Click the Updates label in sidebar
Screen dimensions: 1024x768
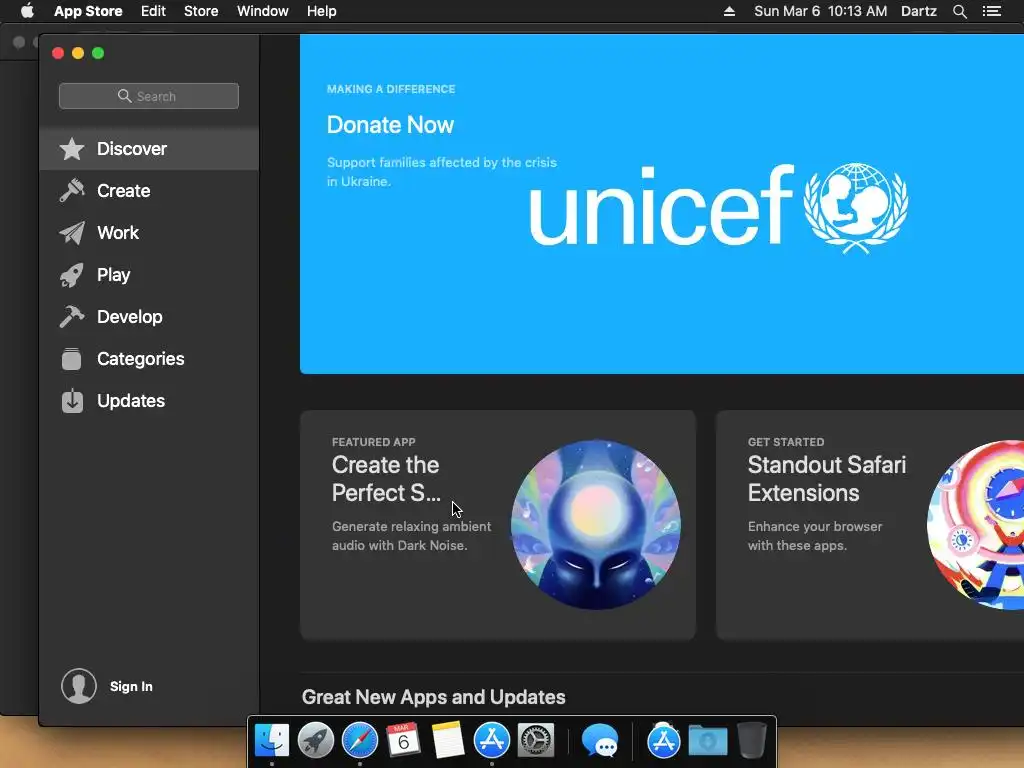131,401
